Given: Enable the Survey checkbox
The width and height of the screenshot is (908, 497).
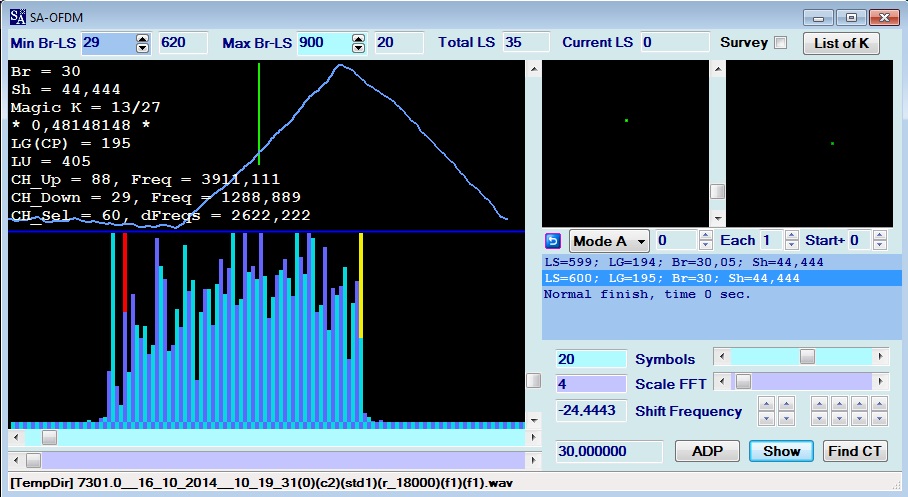Looking at the screenshot, I should [x=781, y=43].
